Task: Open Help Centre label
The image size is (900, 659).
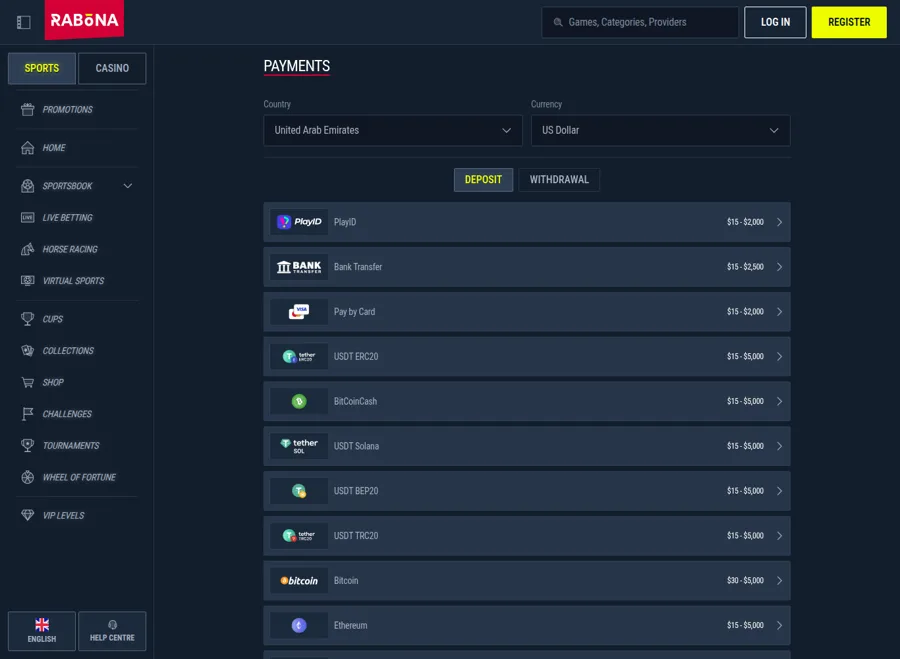Action: 112,638
